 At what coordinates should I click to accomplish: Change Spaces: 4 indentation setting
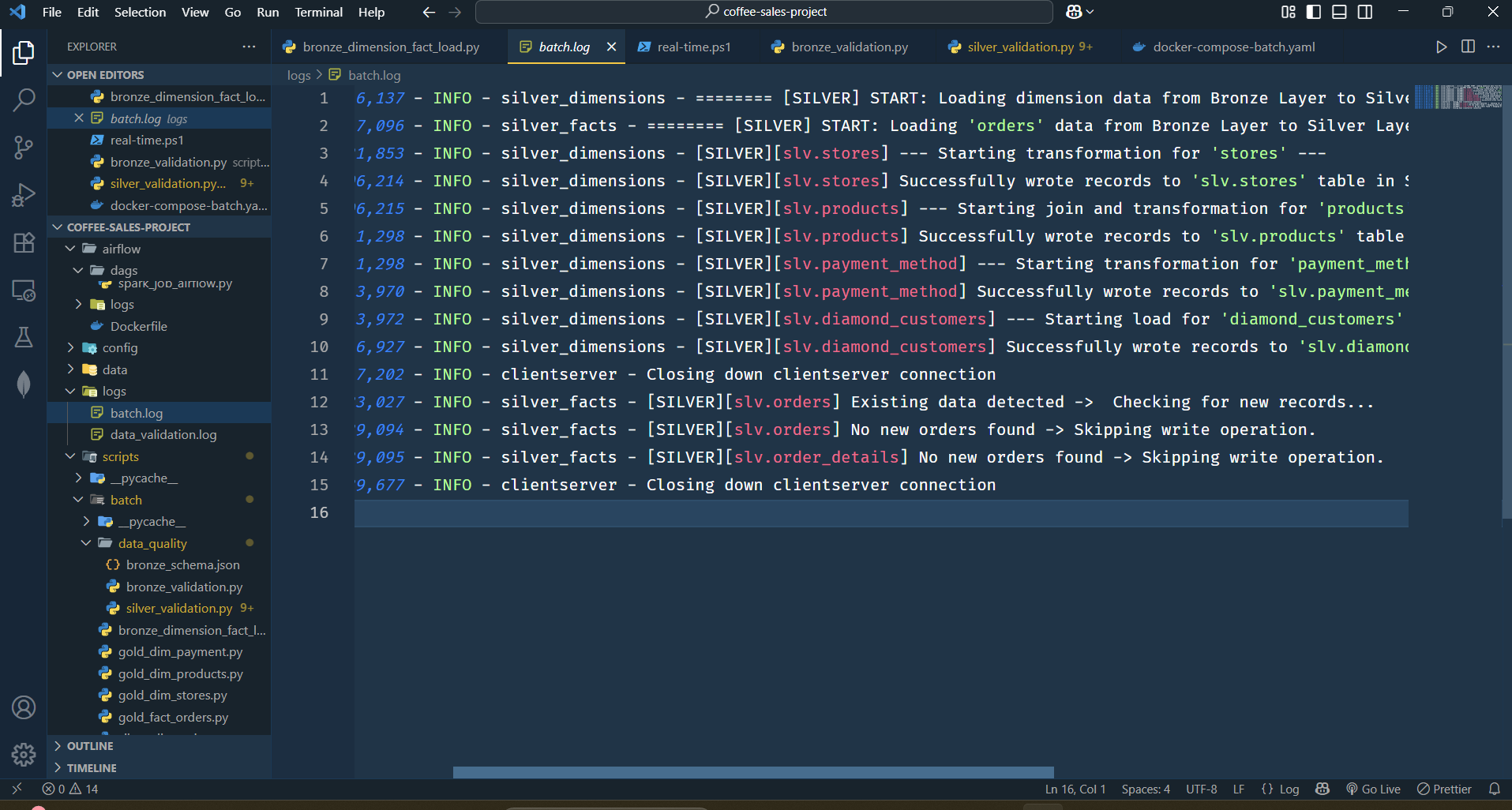coord(1146,789)
